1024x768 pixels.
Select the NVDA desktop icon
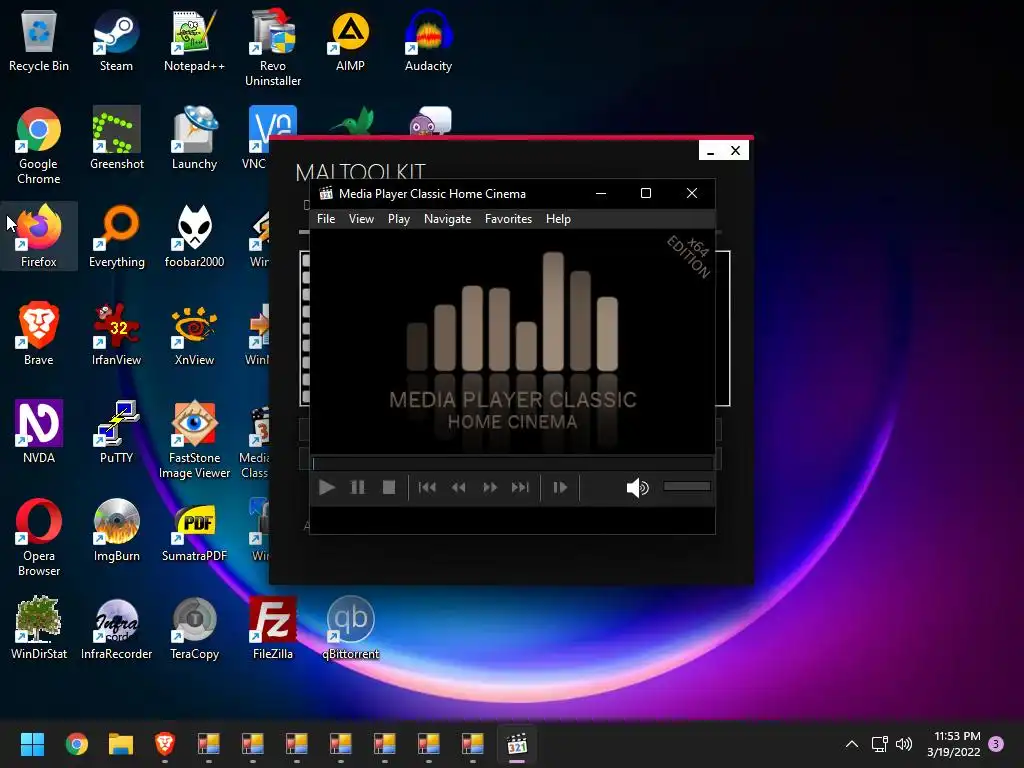tap(39, 432)
